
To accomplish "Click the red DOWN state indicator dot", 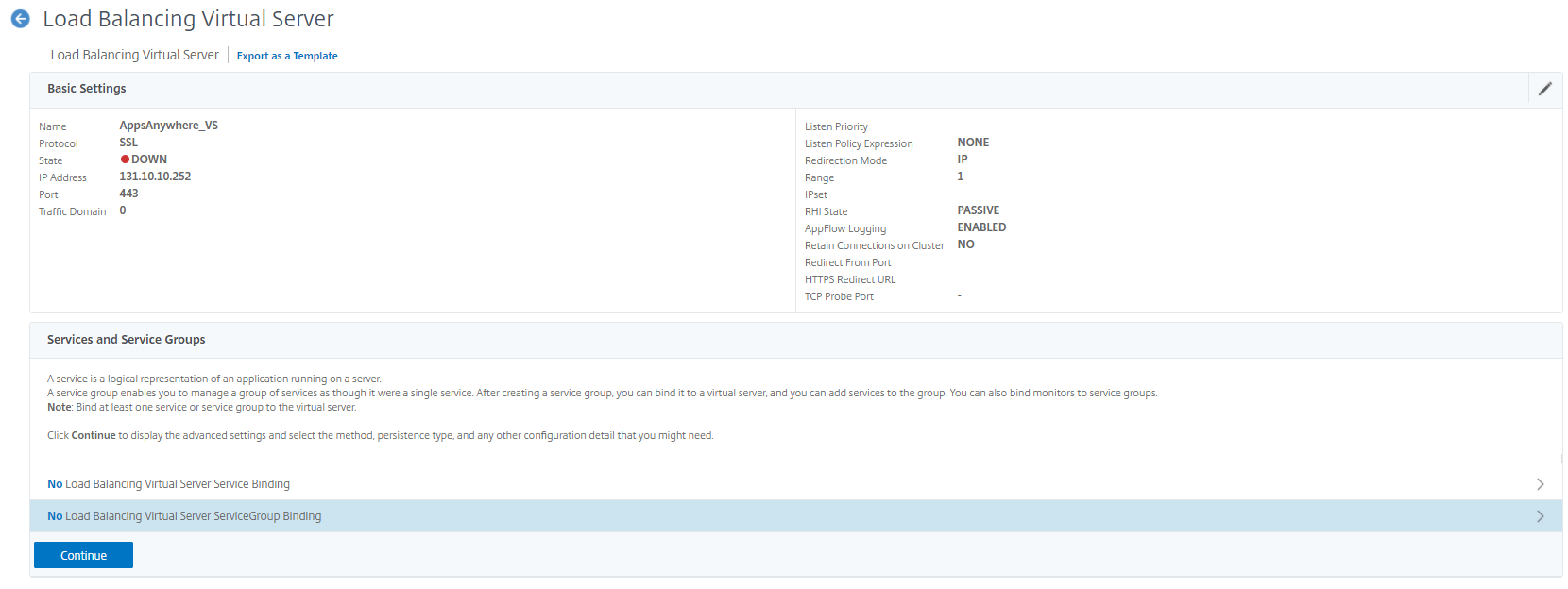I will pyautogui.click(x=125, y=160).
